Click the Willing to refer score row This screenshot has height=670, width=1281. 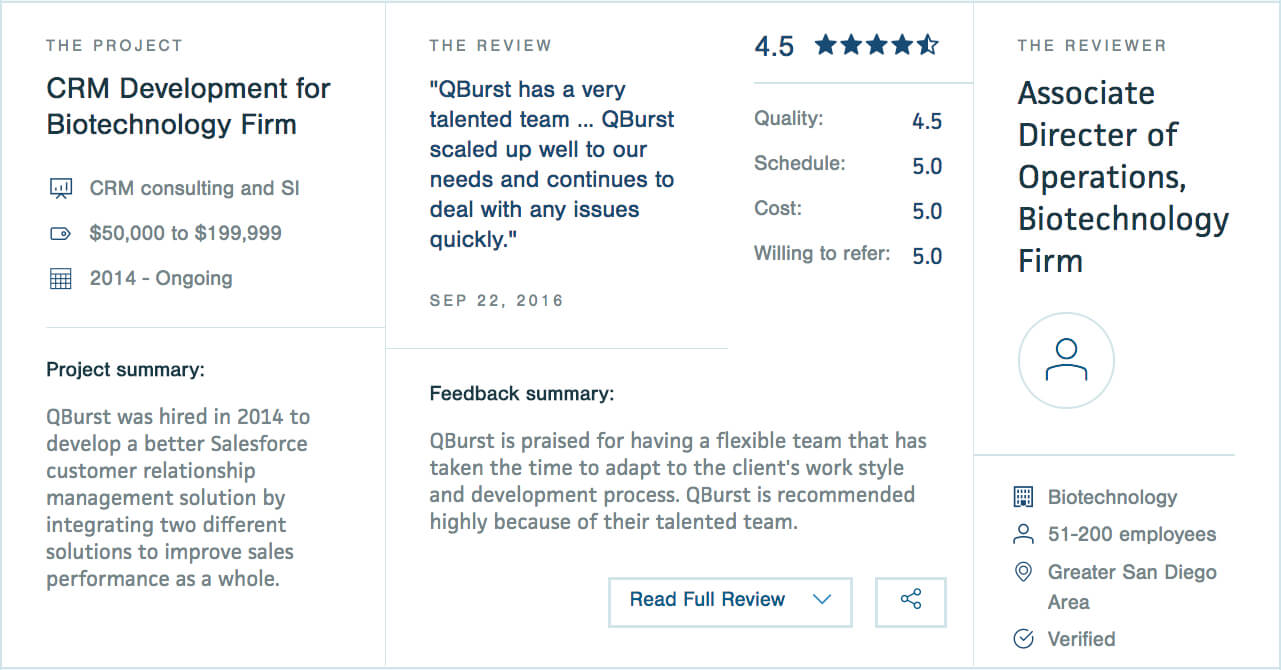848,255
